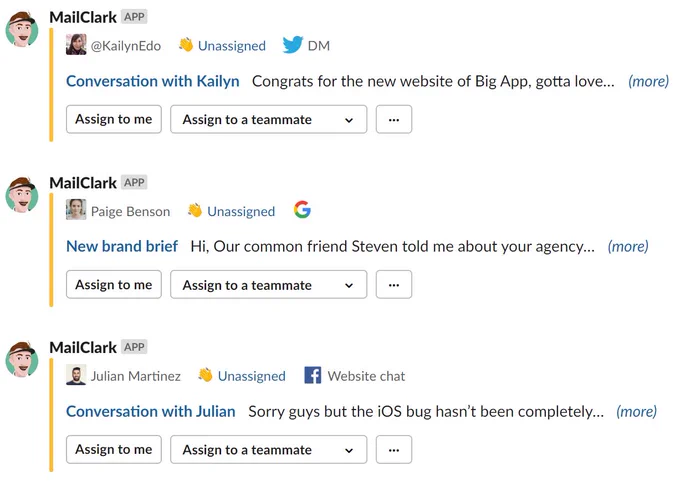
Task: Click the MailClark avatar on the first message
Action: click(x=22, y=29)
